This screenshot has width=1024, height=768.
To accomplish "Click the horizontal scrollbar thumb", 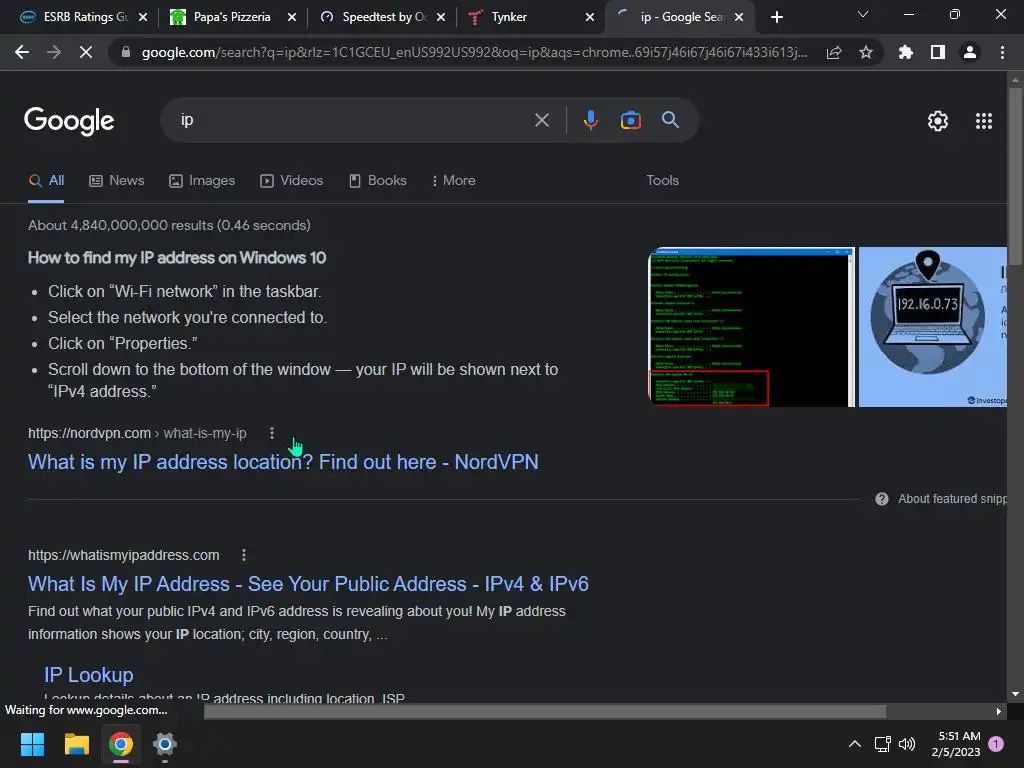I will pos(545,711).
